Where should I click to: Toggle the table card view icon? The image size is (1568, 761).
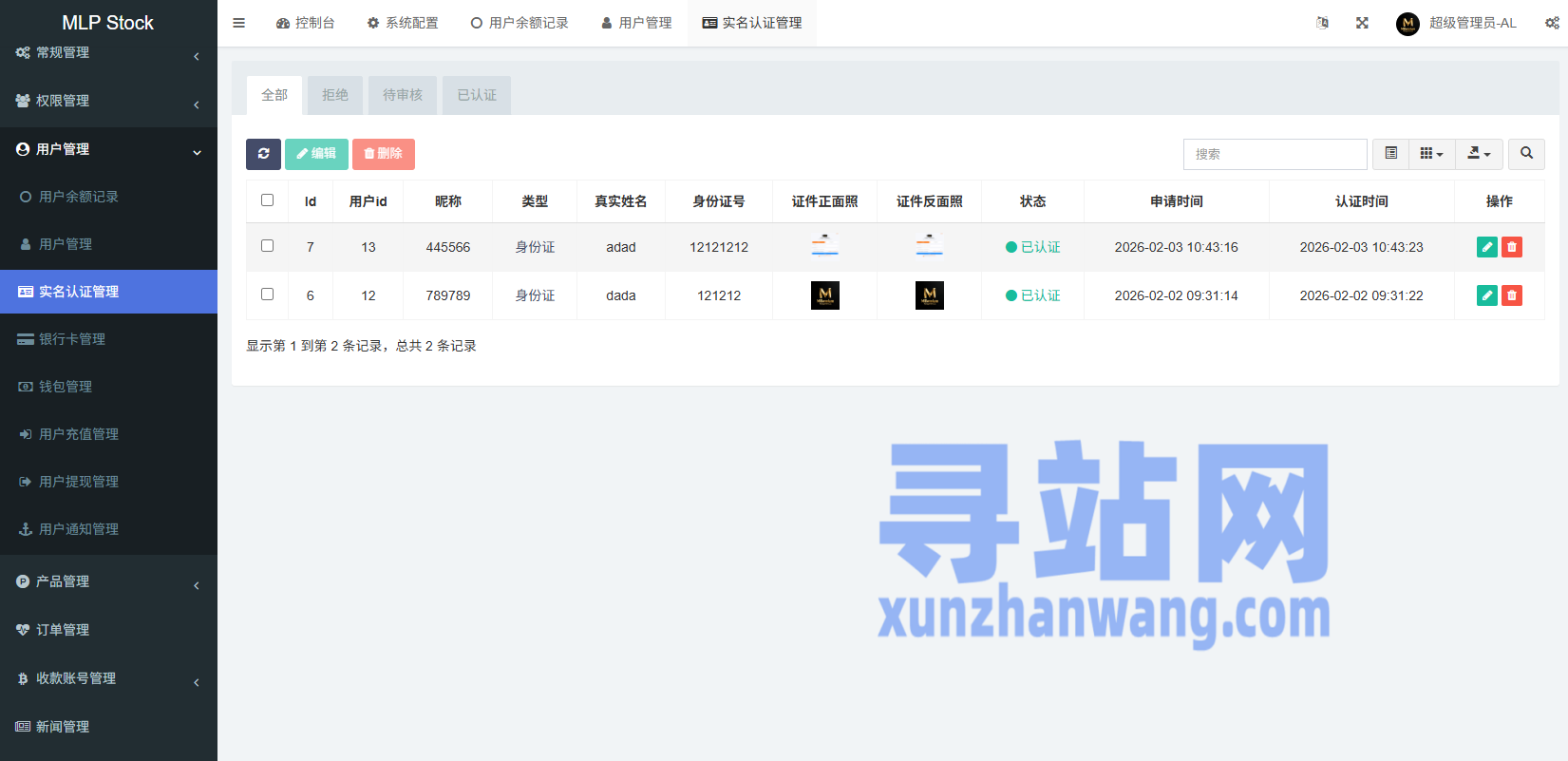1390,154
